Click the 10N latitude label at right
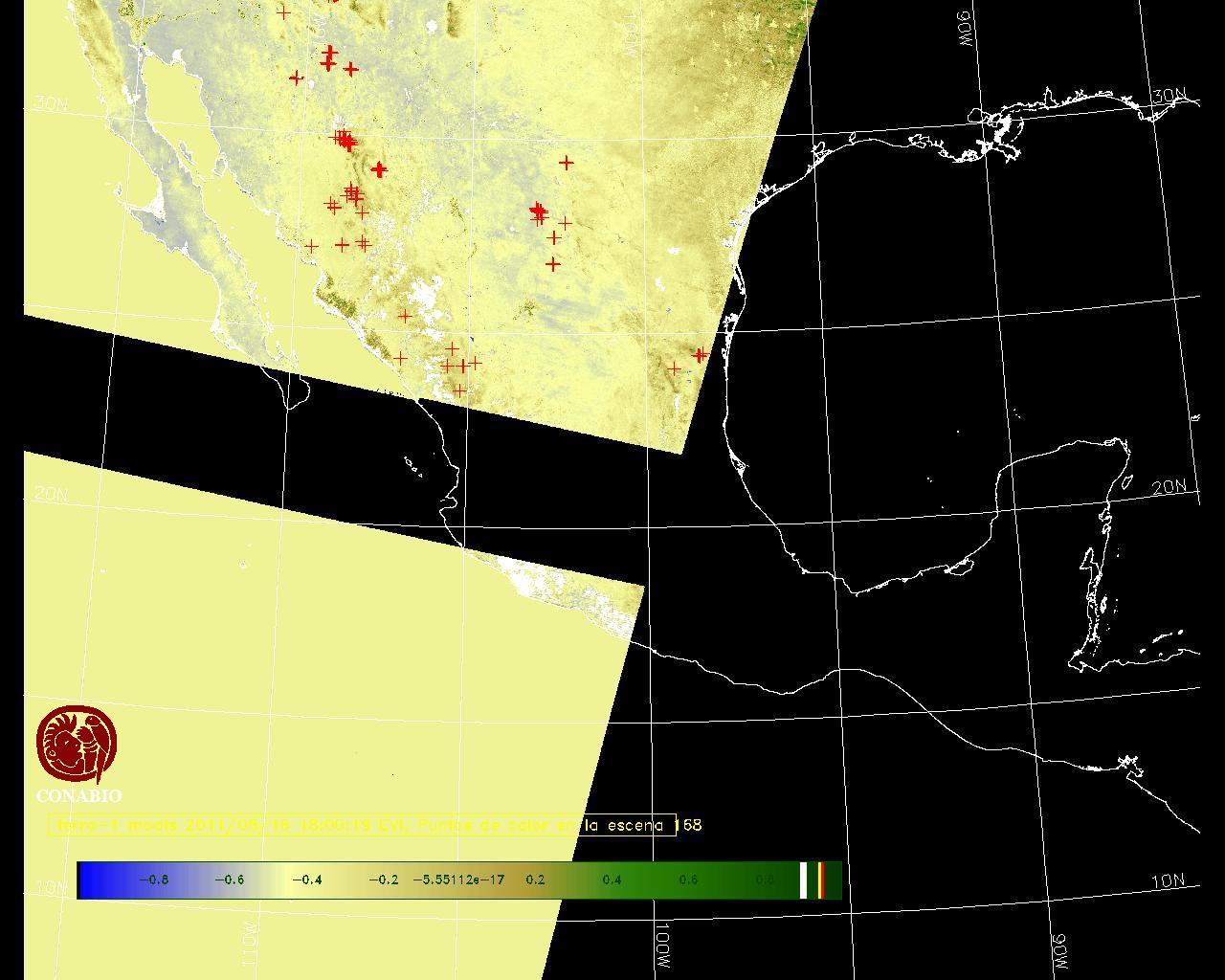The image size is (1225, 980). click(x=1168, y=881)
